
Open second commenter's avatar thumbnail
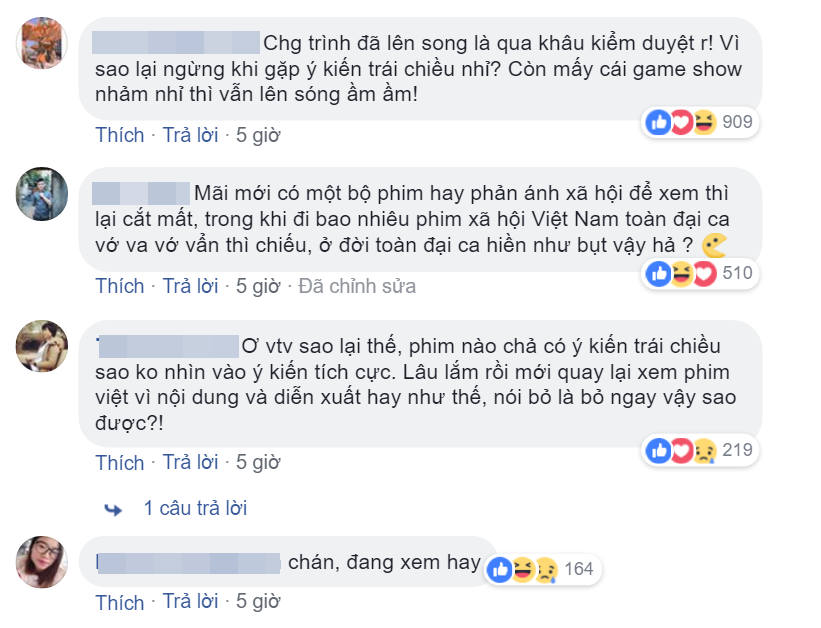click(x=42, y=193)
